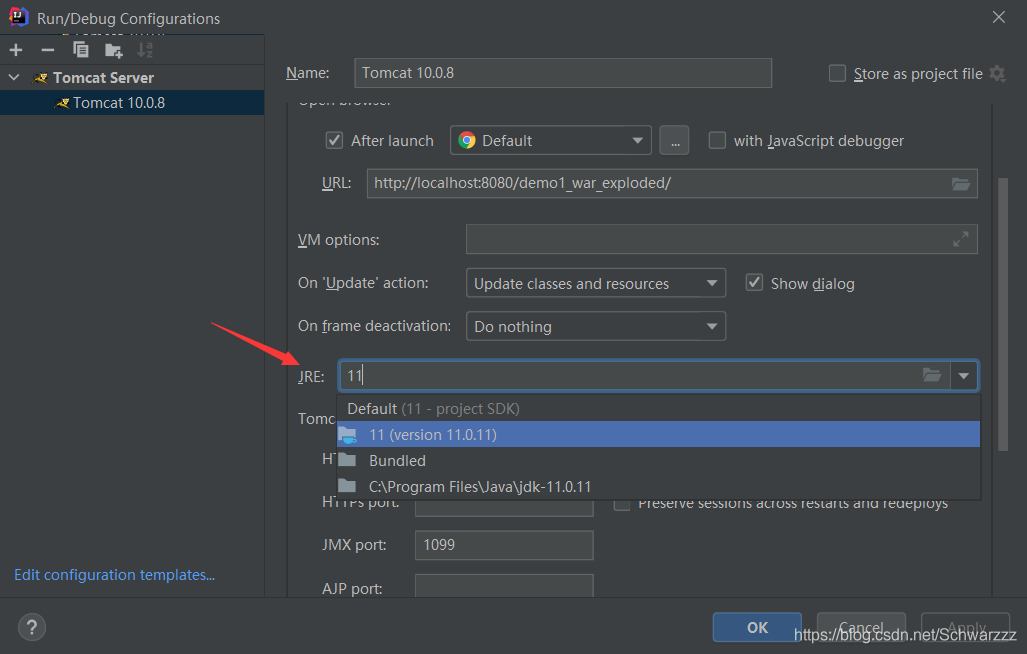Screen dimensions: 1027x654
Task: Click the Name input field
Action: point(563,73)
